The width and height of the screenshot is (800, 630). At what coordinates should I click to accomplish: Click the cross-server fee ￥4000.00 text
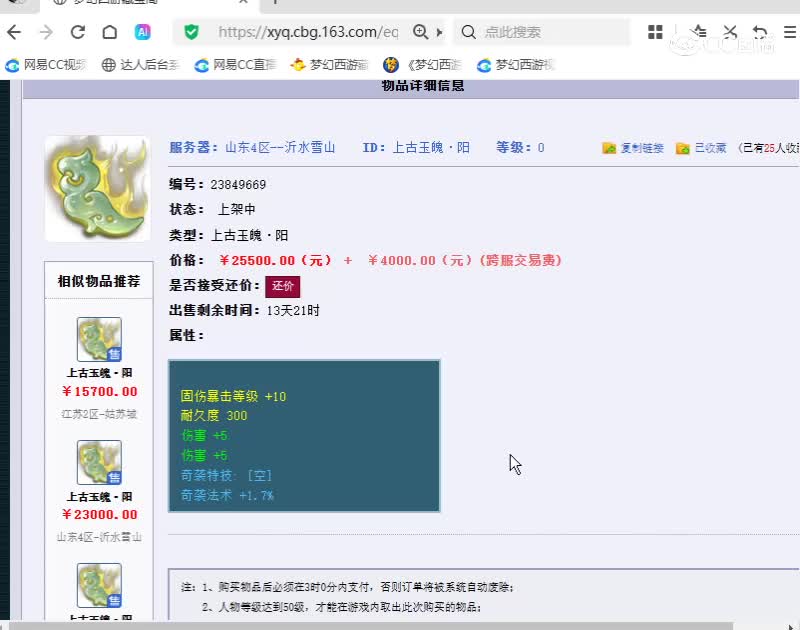pyautogui.click(x=465, y=261)
